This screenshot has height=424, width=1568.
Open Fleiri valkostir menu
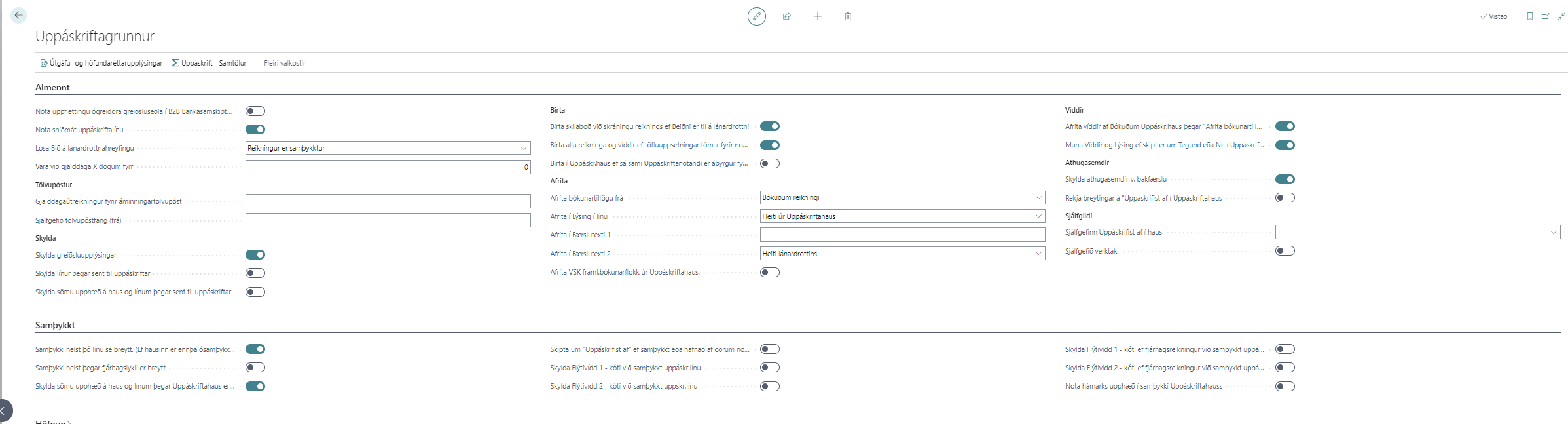(285, 63)
